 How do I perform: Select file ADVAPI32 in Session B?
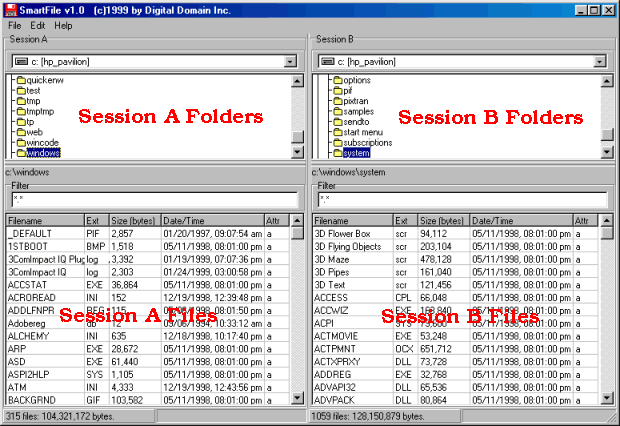click(x=335, y=387)
